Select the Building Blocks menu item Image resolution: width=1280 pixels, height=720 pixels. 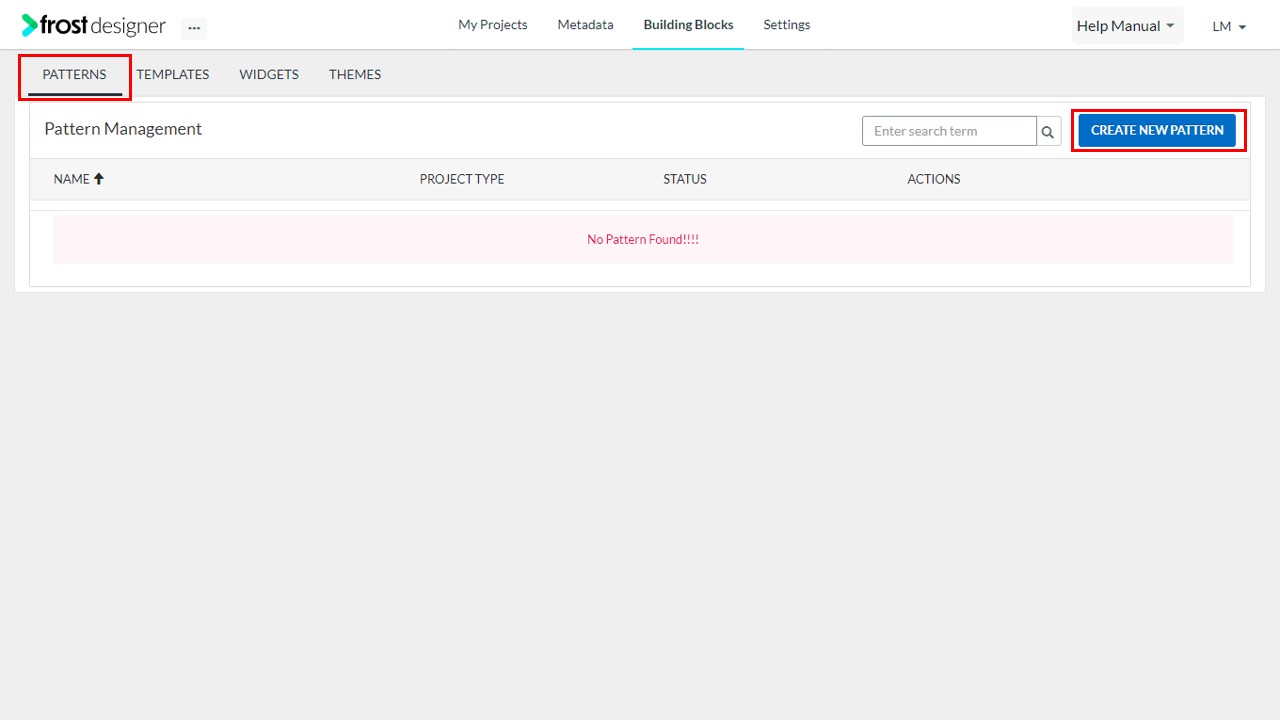(x=688, y=25)
